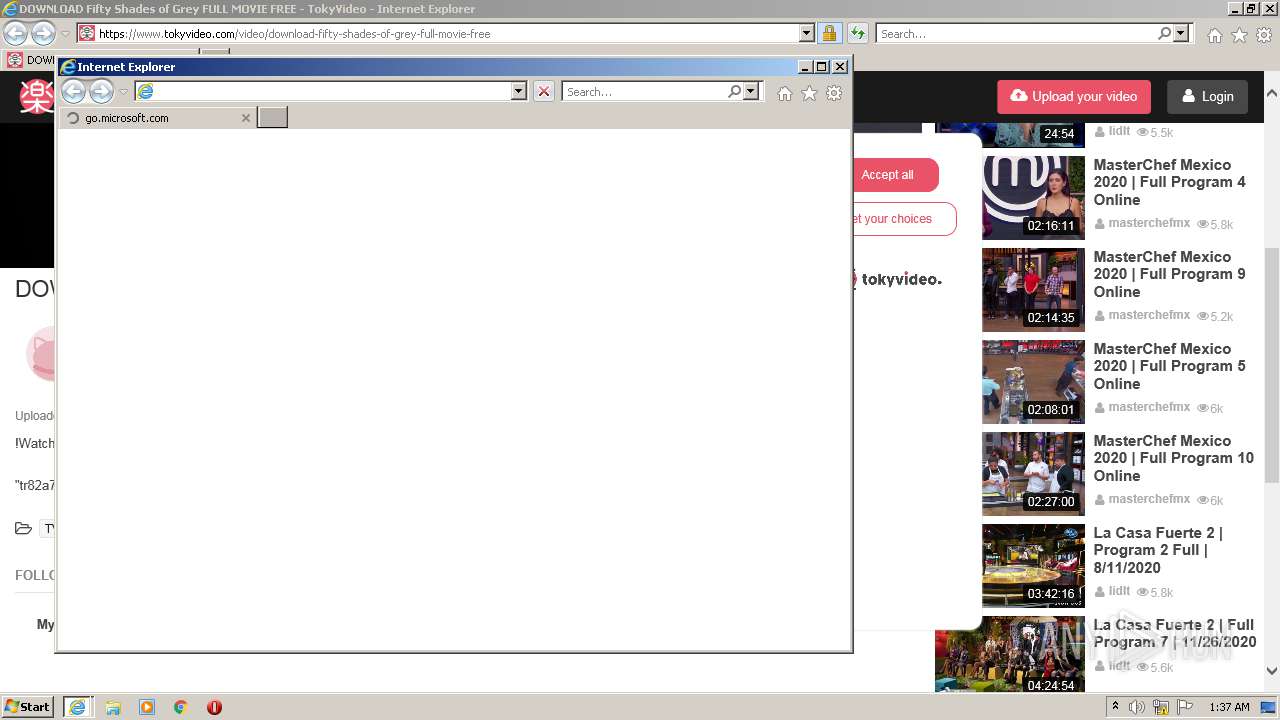The image size is (1280, 720).
Task: Click thumbnail with 02:14:35 duration
Action: 1033,290
